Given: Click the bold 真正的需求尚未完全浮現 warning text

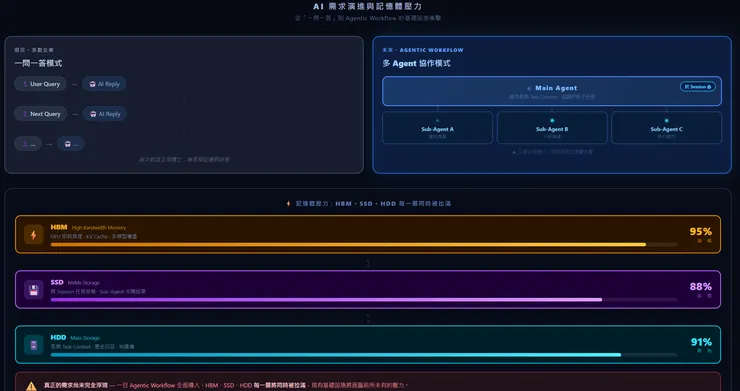Looking at the screenshot, I should [76, 385].
